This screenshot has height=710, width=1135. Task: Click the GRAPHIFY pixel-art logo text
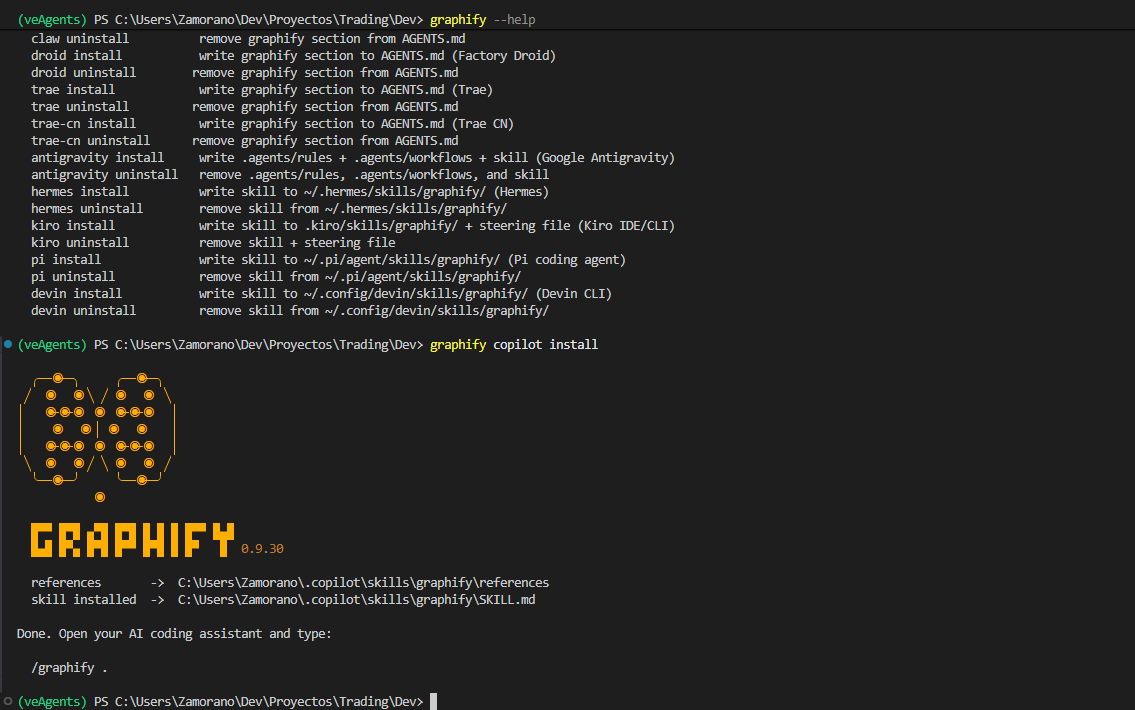click(x=132, y=540)
